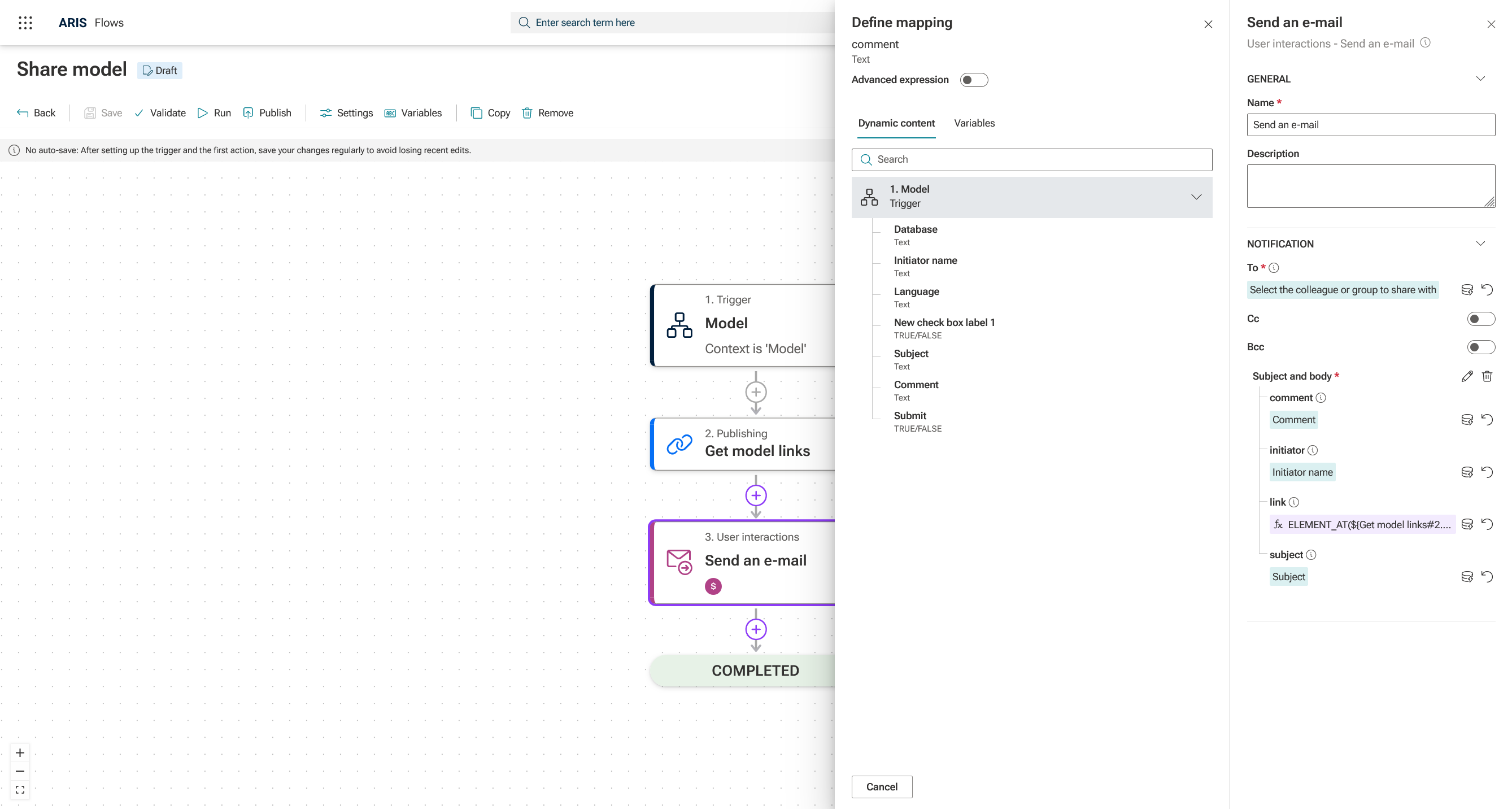Select the Dynamic content tab
Viewport: 1512px width, 809px height.
click(896, 123)
